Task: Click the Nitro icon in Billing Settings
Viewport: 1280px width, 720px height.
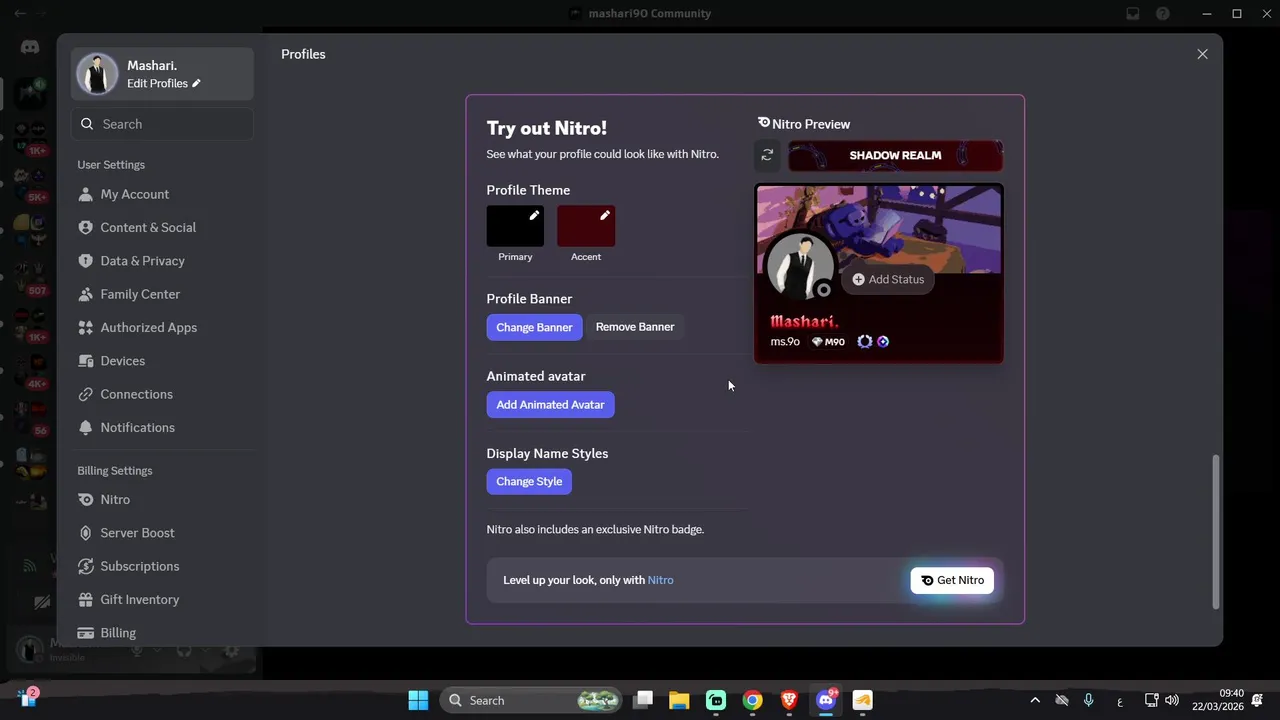Action: (86, 499)
